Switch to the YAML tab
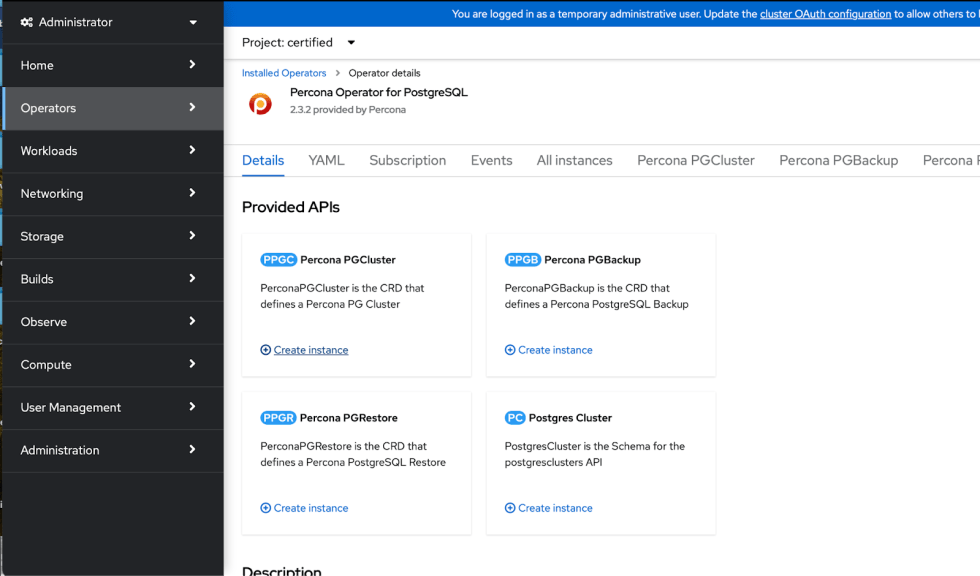This screenshot has height=576, width=980. tap(326, 160)
